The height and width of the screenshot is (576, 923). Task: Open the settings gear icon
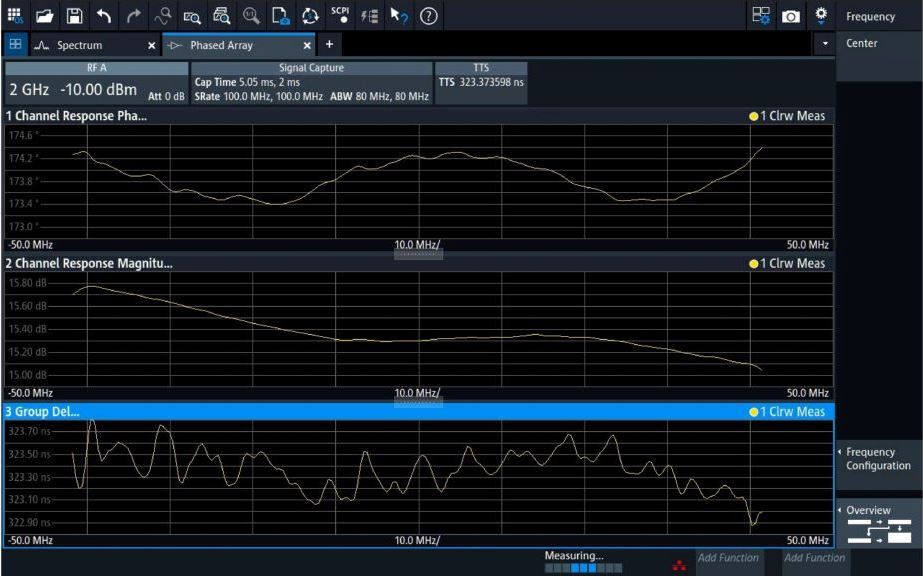pyautogui.click(x=821, y=15)
